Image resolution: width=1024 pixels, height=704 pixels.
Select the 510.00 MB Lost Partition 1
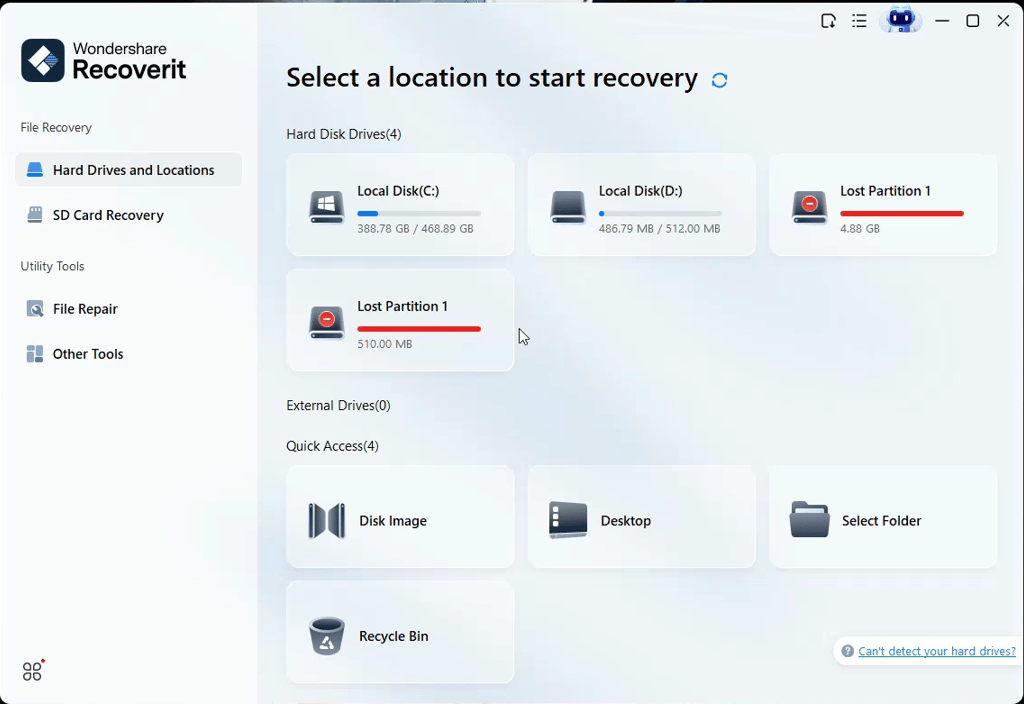tap(400, 320)
